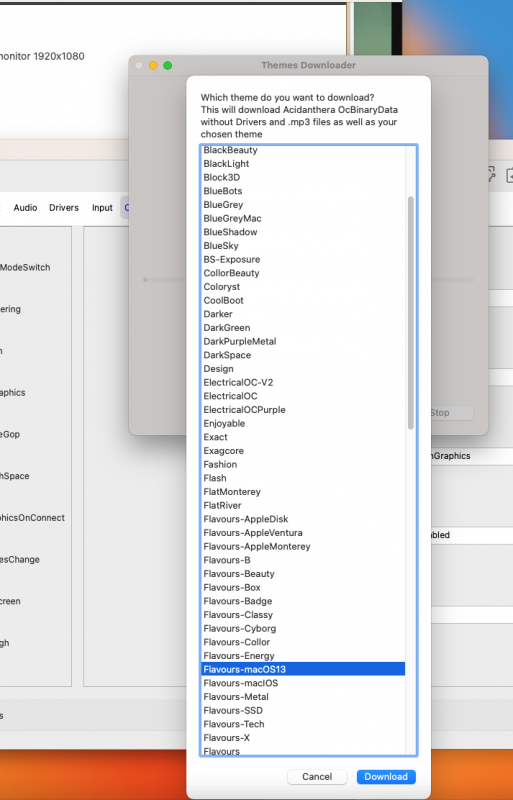The width and height of the screenshot is (513, 800).
Task: Select FlatMonterey theme
Action: tap(303, 492)
